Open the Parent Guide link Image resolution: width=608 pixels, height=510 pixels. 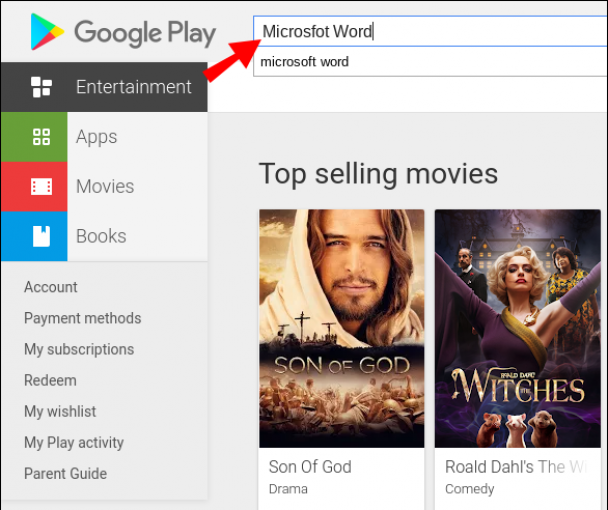pos(65,473)
